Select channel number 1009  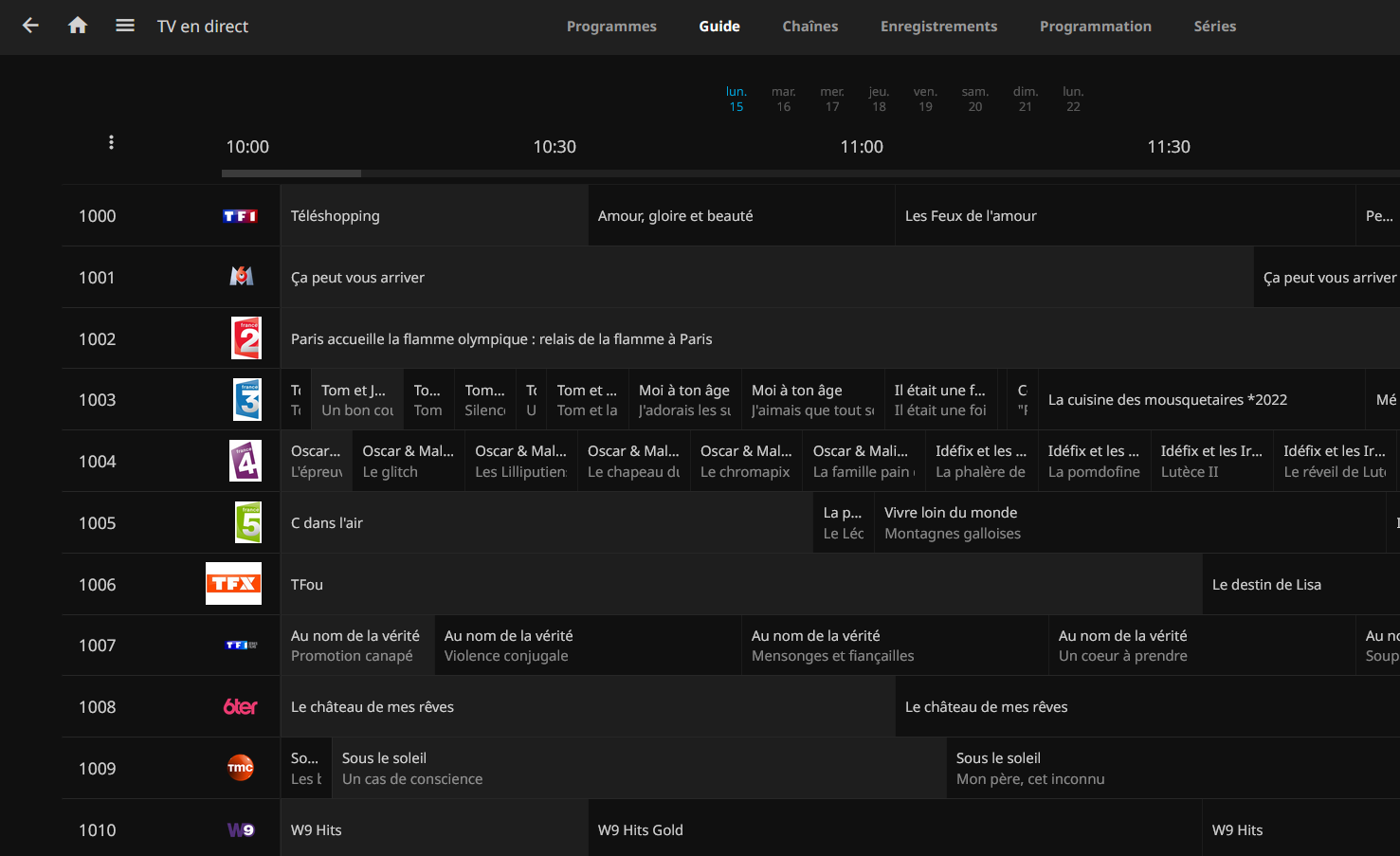tap(98, 768)
